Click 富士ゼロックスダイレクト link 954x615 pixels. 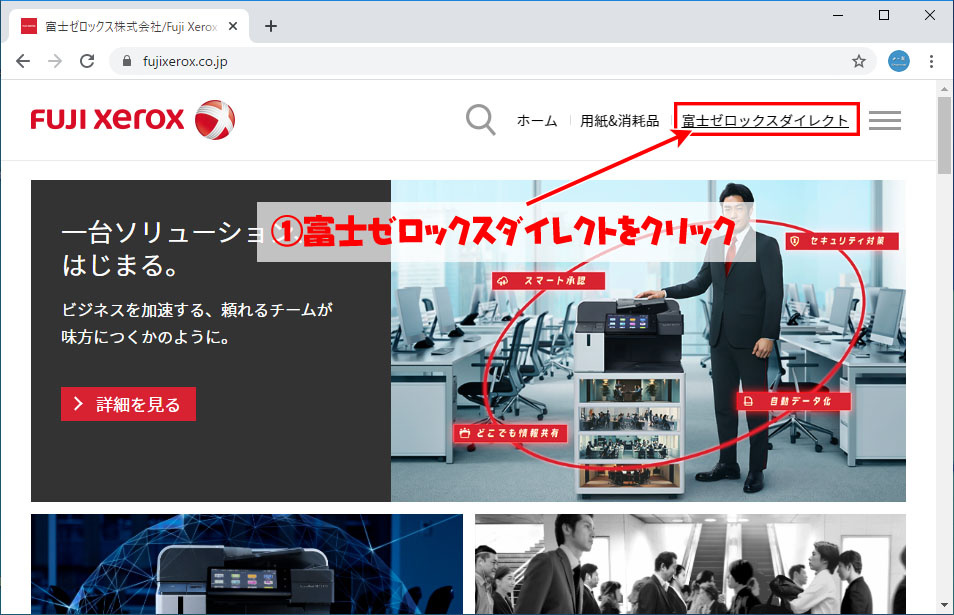765,120
